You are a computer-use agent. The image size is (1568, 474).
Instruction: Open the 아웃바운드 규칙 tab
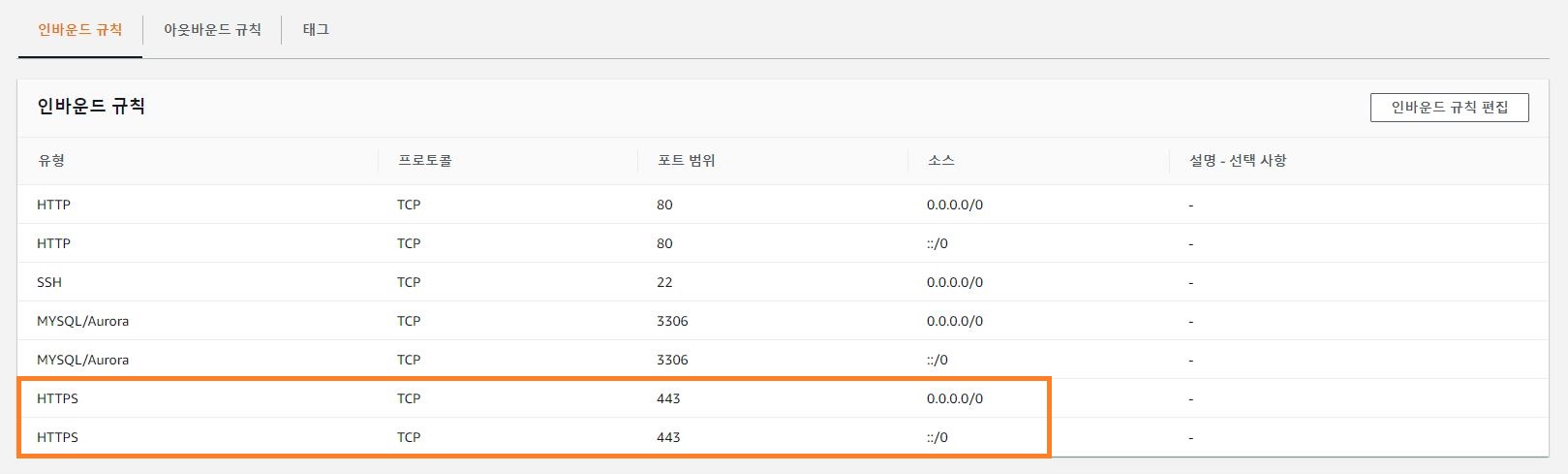point(212,30)
